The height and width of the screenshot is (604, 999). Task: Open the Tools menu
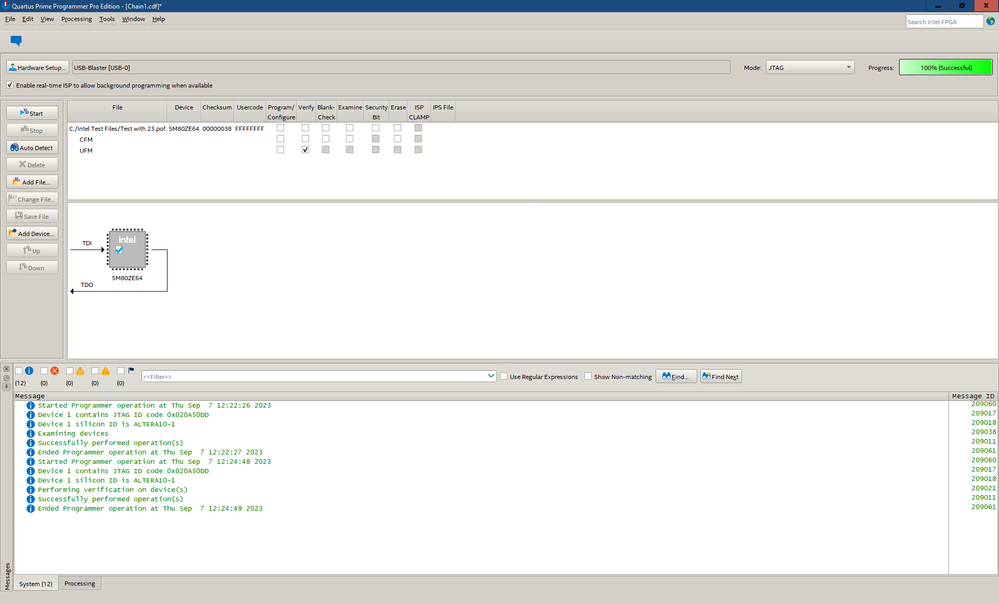click(107, 19)
